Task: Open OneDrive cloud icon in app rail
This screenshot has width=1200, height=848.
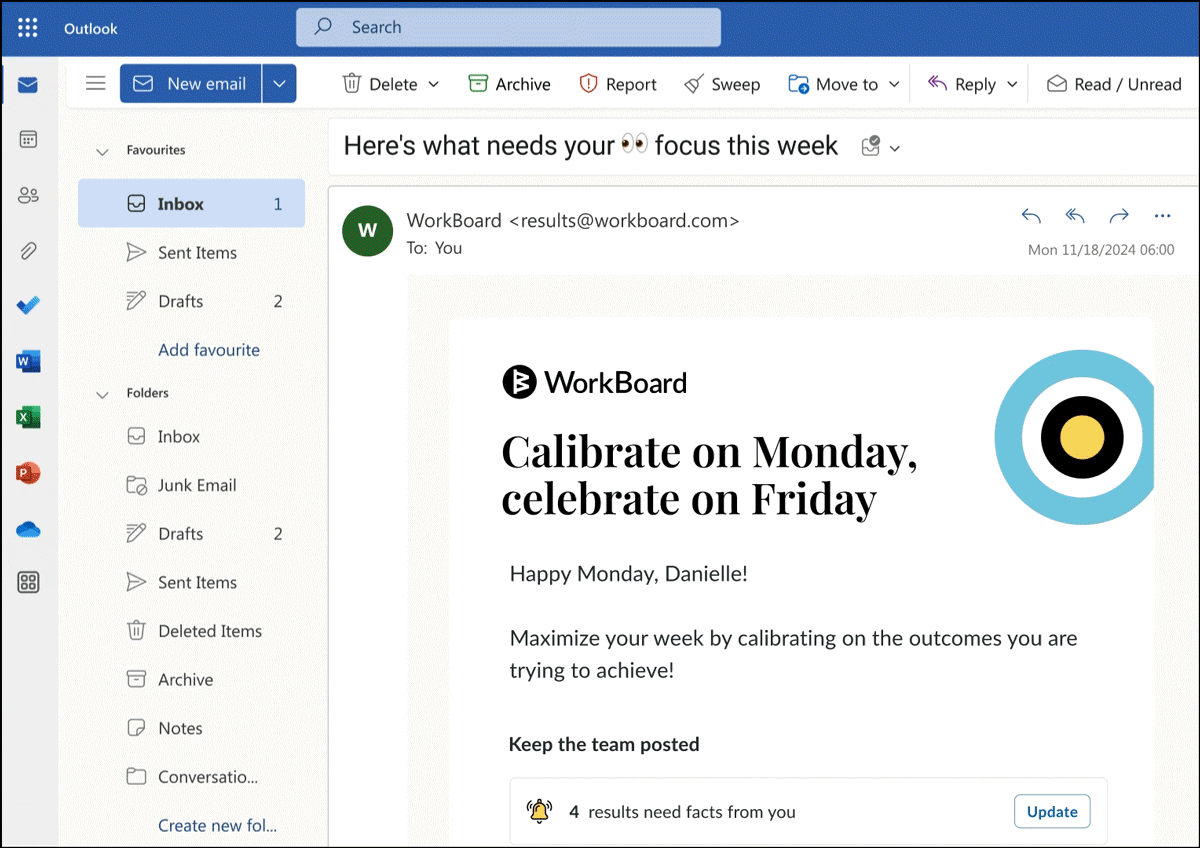Action: (x=28, y=529)
